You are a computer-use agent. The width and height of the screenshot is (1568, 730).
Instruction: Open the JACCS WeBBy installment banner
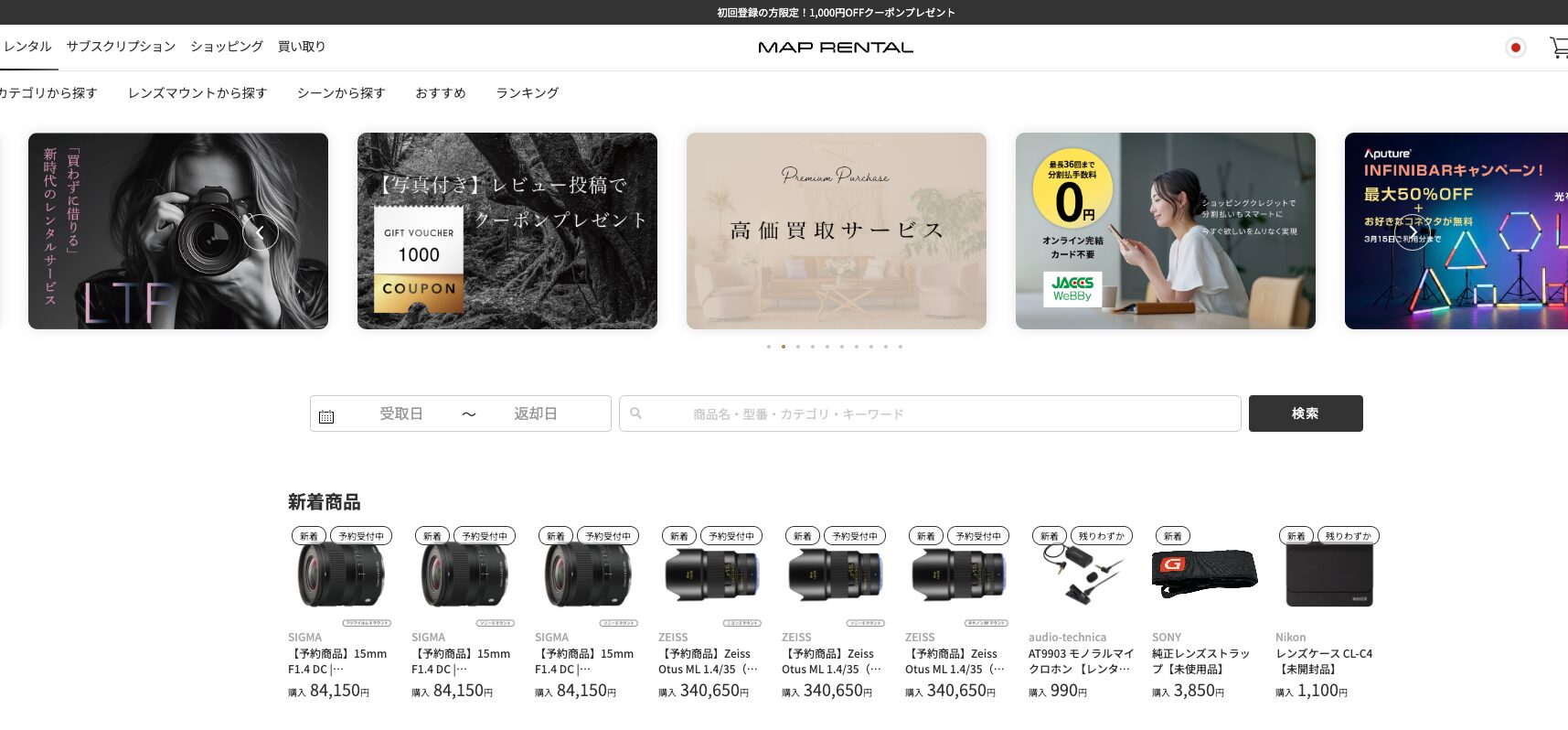click(1166, 231)
